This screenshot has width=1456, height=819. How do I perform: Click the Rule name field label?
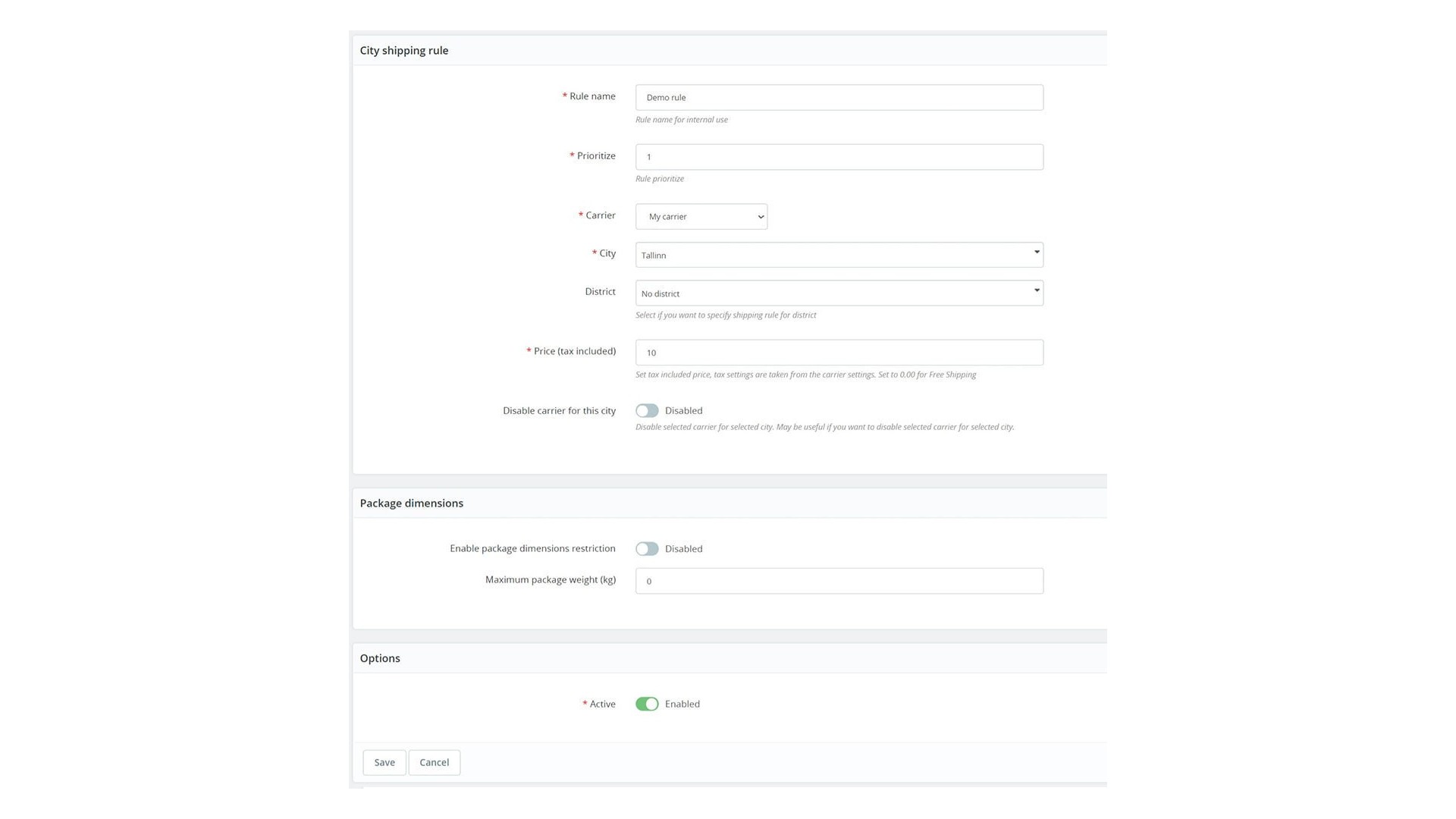(591, 96)
